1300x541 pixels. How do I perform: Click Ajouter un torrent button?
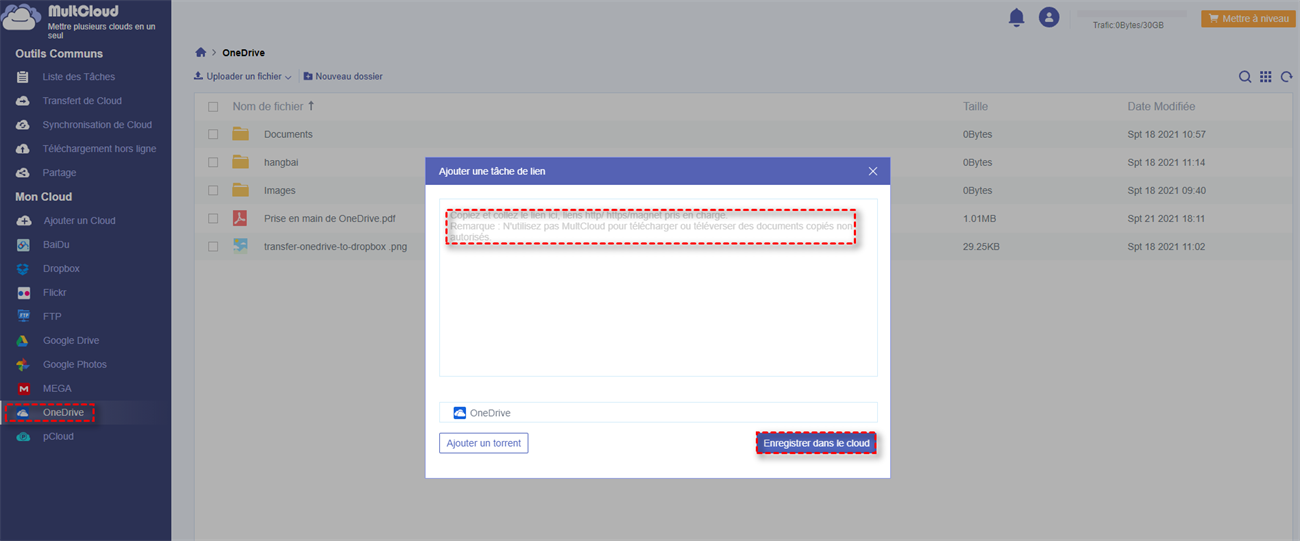(483, 443)
